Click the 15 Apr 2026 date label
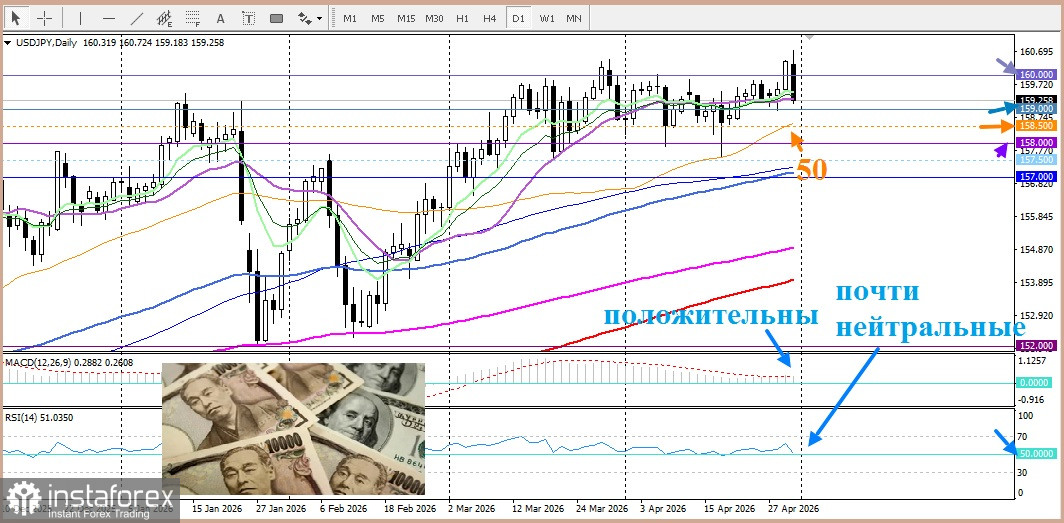Image resolution: width=1064 pixels, height=523 pixels. [730, 508]
